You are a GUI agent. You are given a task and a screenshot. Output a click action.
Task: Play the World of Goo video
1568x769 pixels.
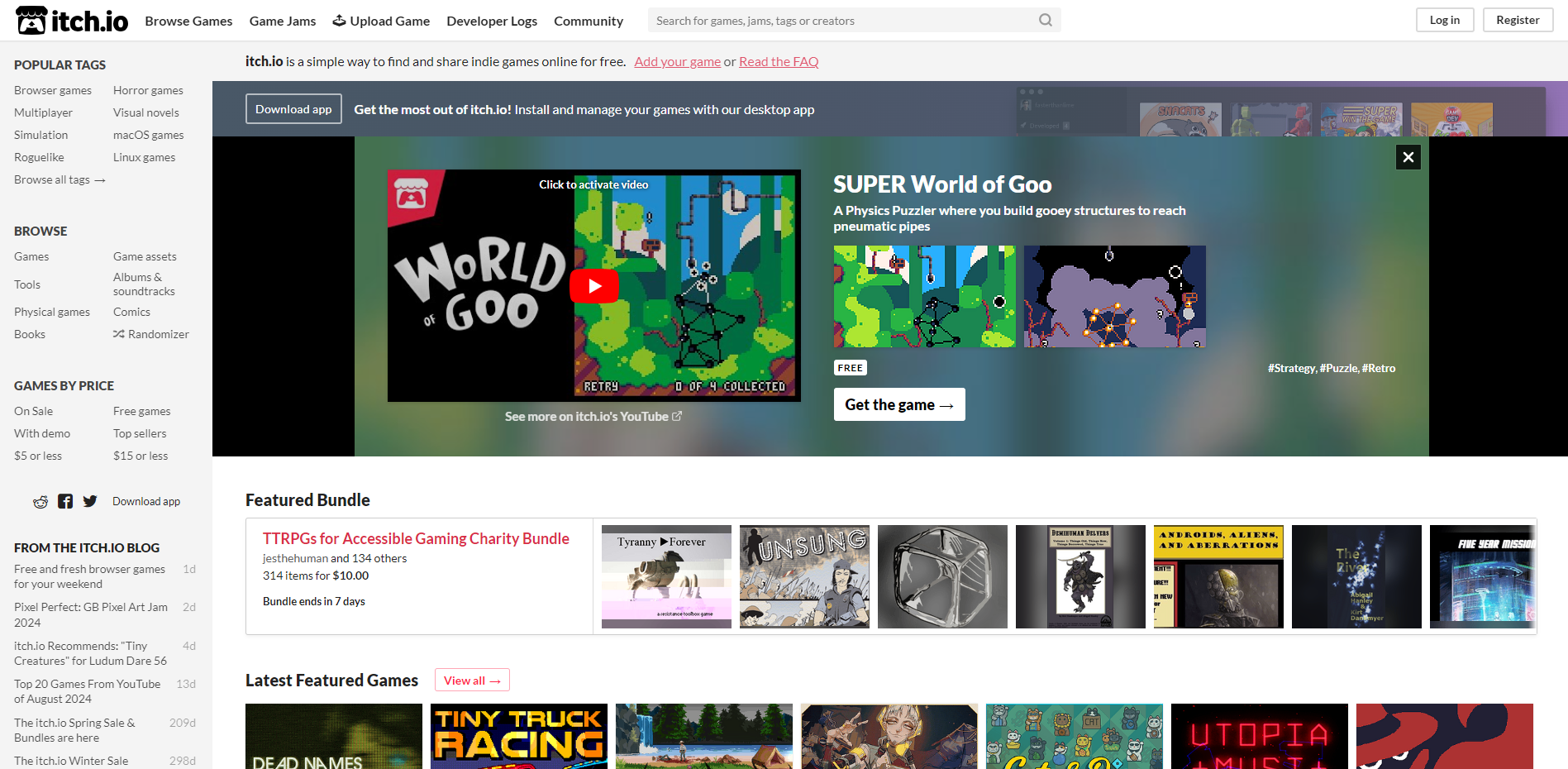click(x=593, y=286)
